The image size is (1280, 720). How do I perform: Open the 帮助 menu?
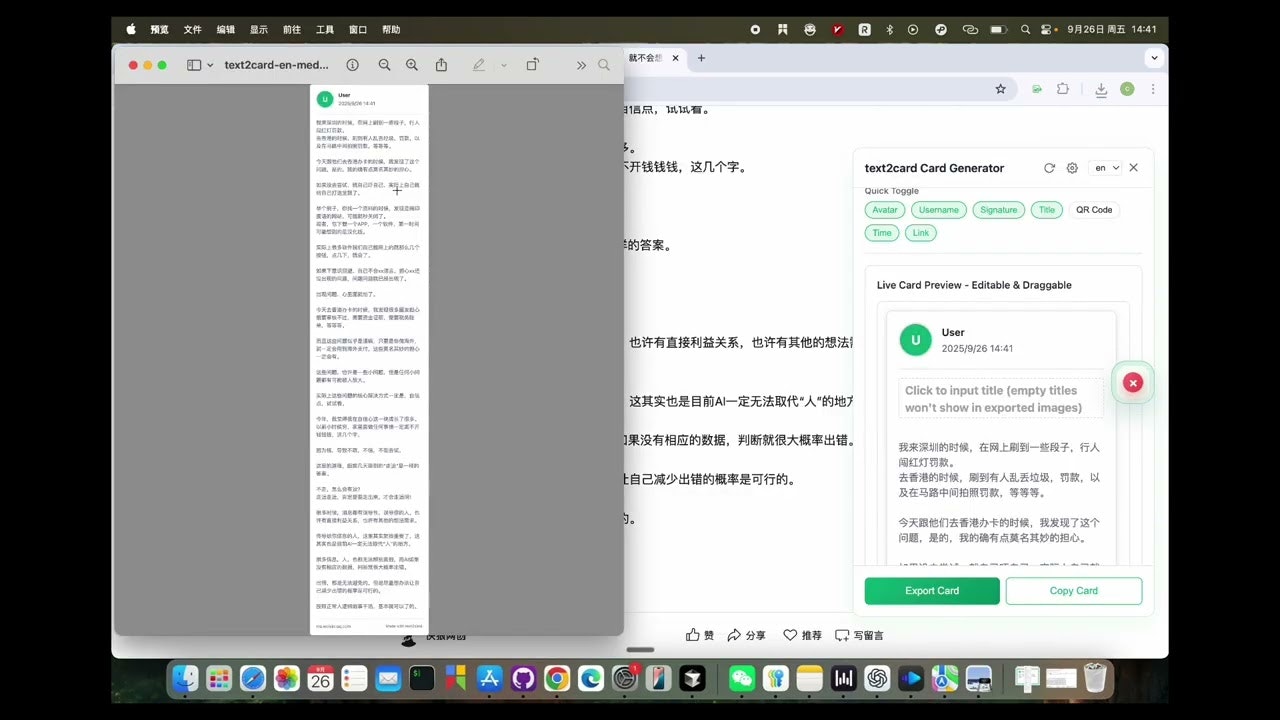[x=391, y=30]
